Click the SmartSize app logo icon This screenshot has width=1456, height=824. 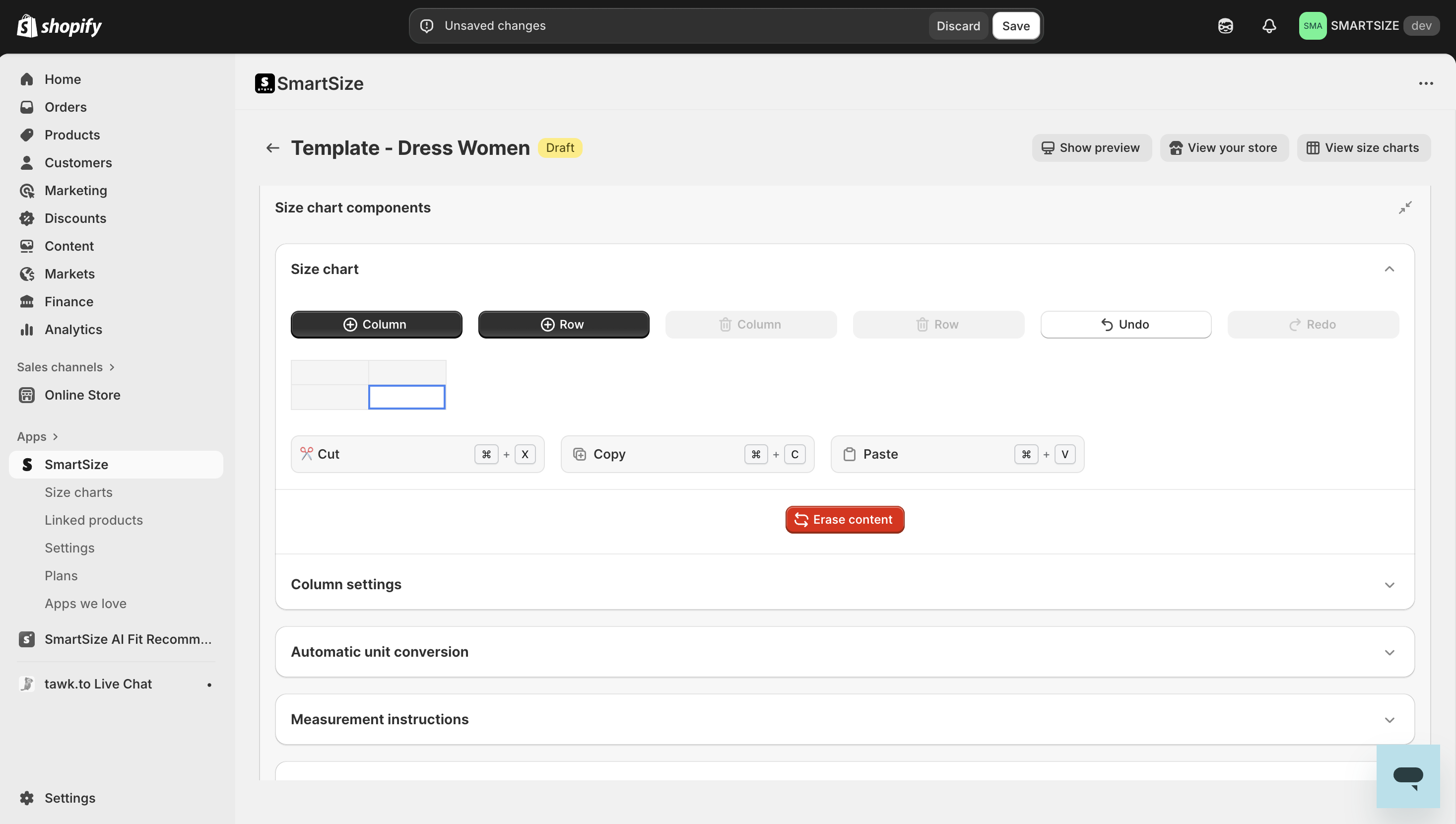(x=265, y=84)
